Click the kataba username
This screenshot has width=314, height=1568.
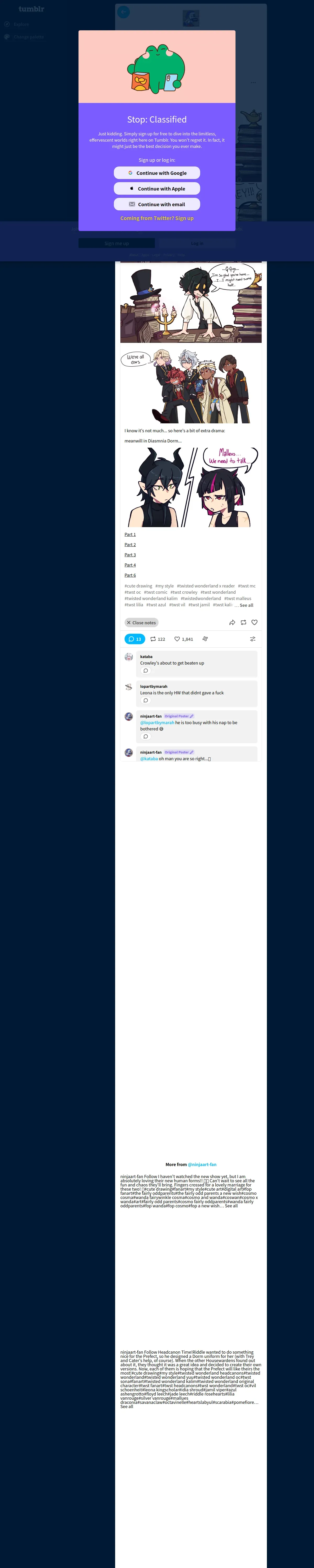(x=146, y=657)
